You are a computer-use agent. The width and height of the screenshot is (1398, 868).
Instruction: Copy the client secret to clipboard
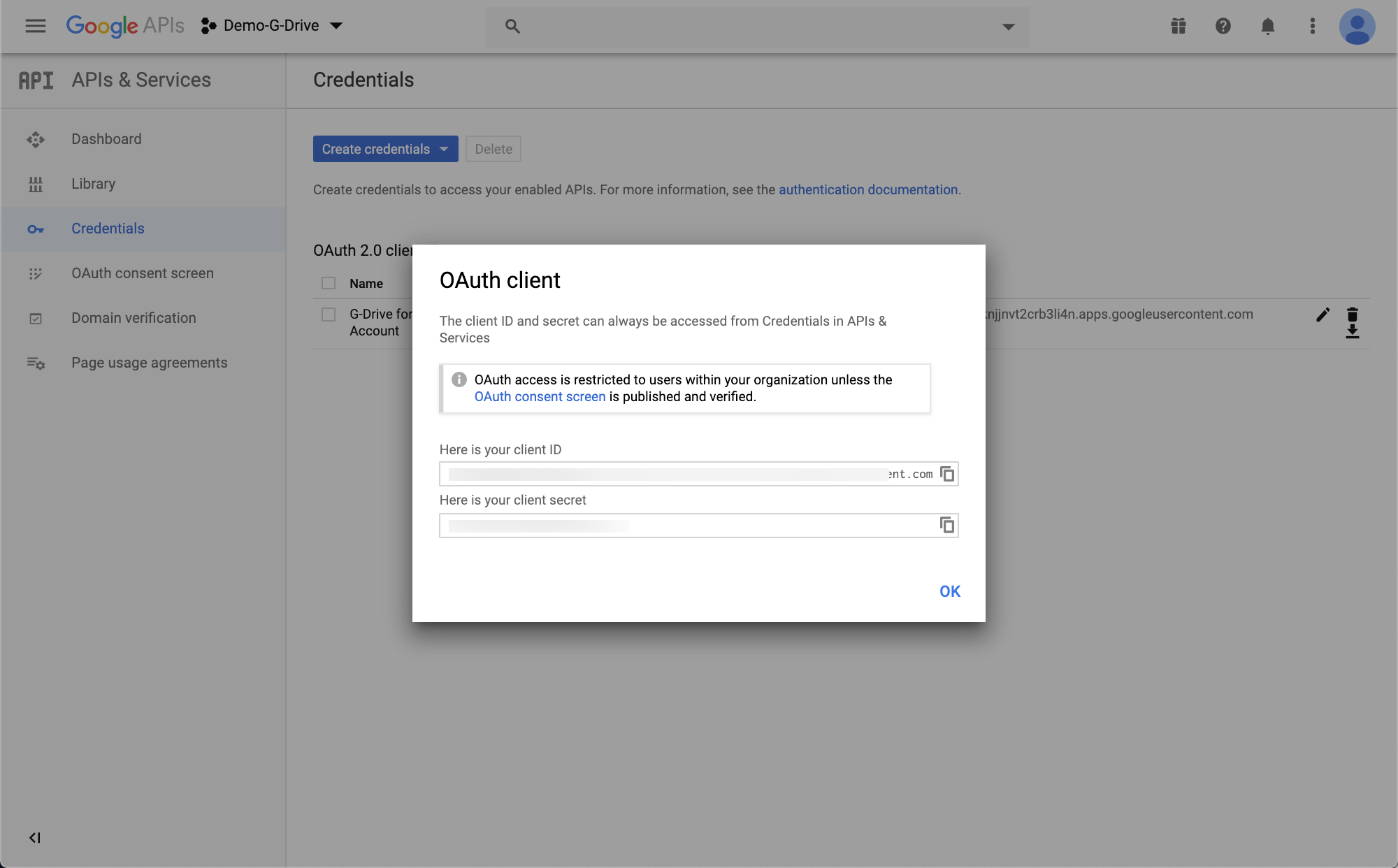point(947,525)
